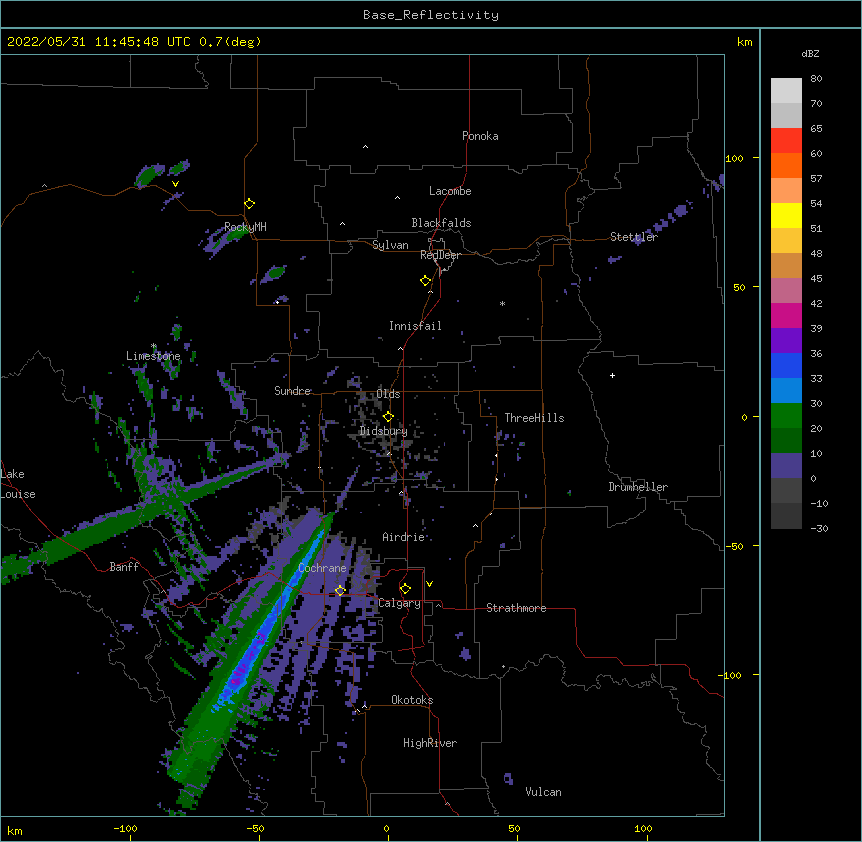
Task: Click the white asterisk marker east of RedDeer
Action: [502, 303]
